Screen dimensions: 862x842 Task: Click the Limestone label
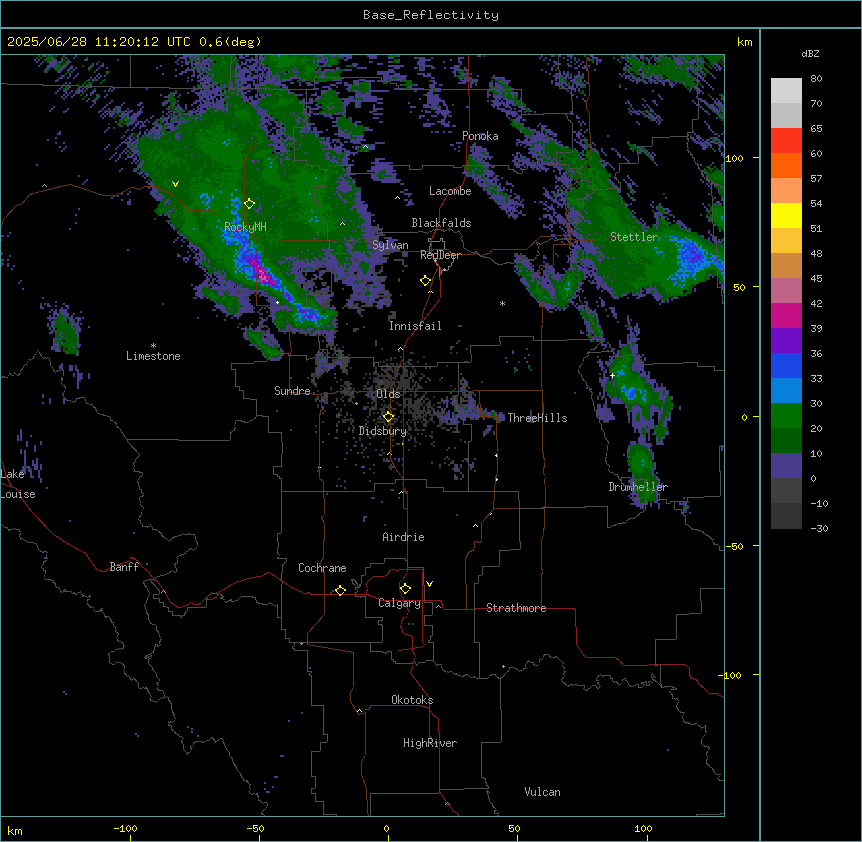point(153,356)
